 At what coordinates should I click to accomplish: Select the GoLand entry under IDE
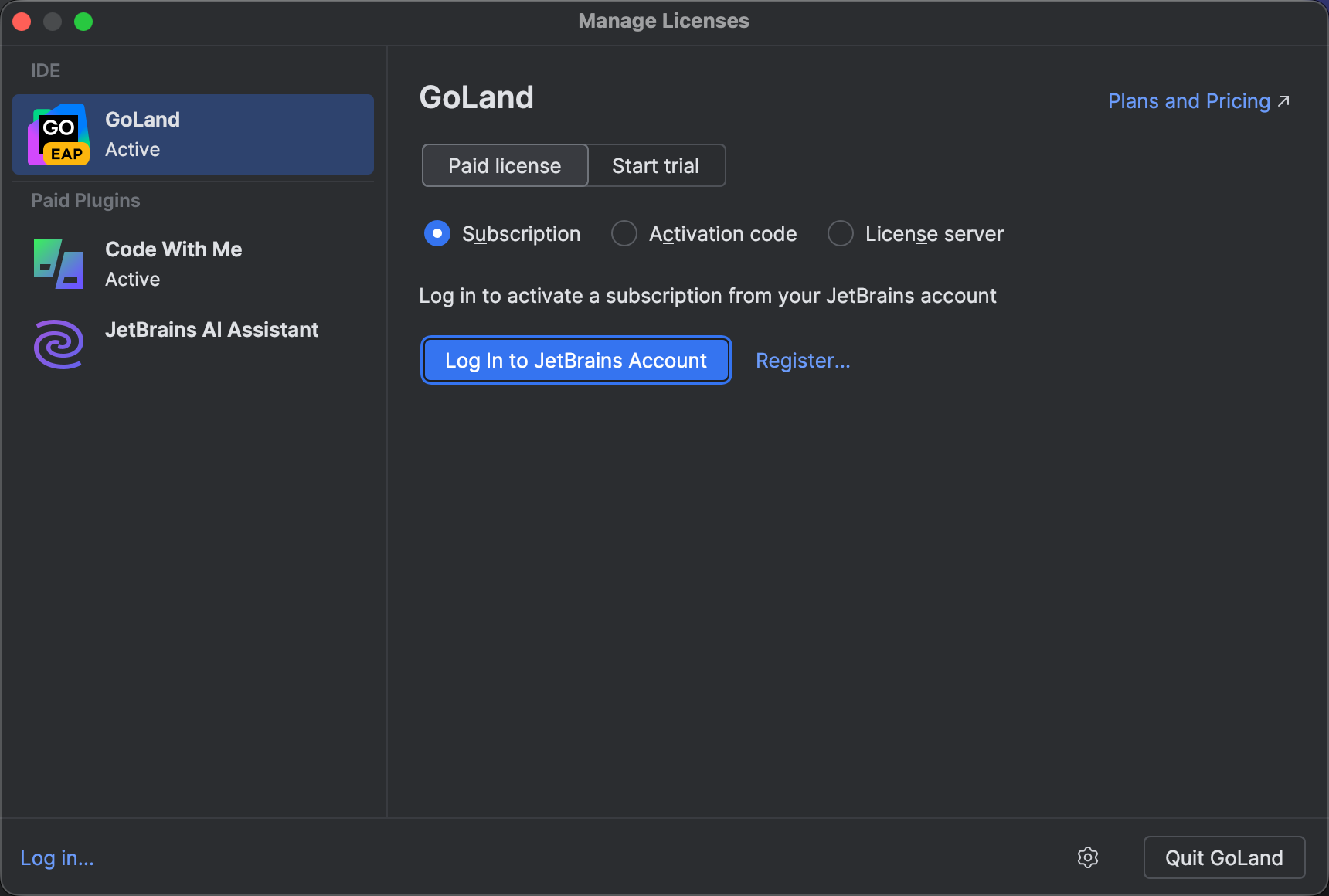click(x=192, y=134)
